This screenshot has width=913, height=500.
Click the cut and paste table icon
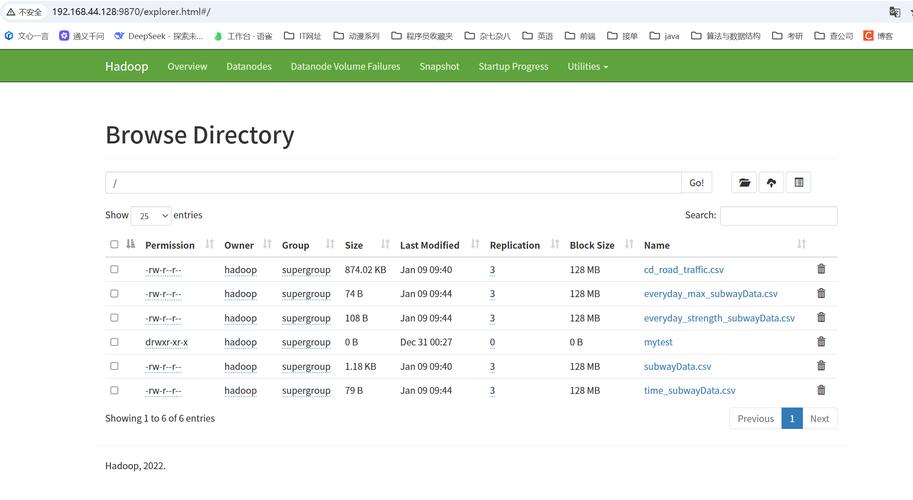(798, 183)
